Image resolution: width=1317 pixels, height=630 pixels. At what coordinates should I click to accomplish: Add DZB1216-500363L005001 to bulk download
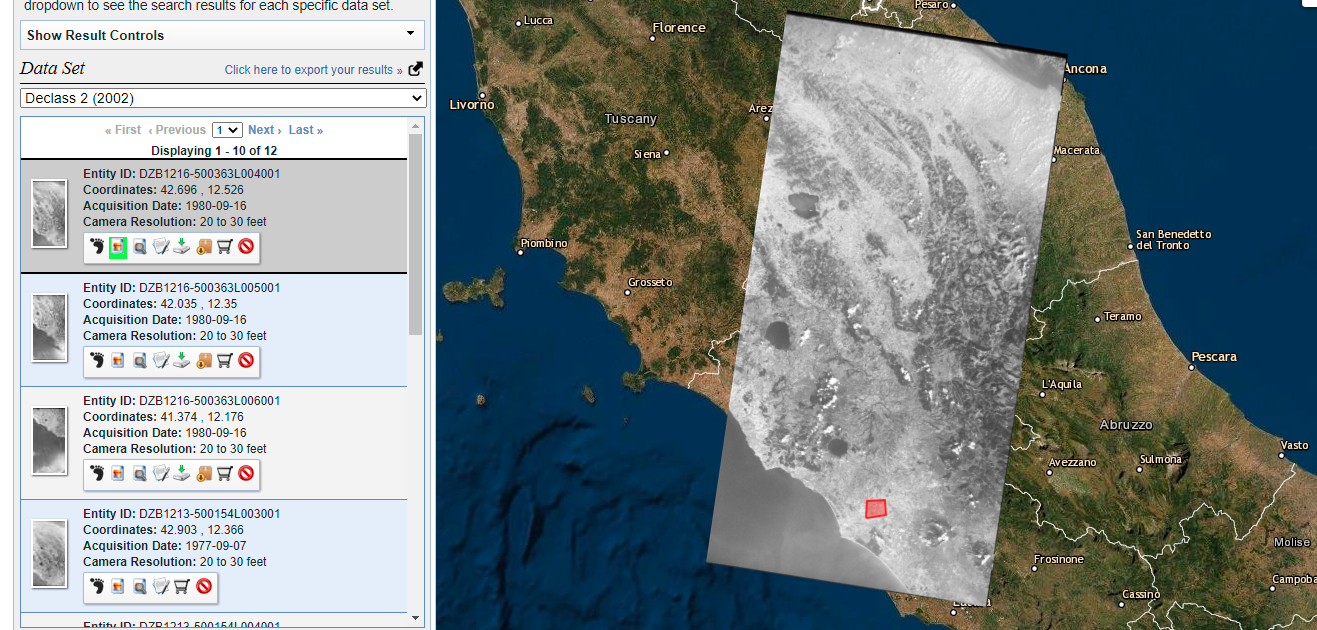click(204, 360)
